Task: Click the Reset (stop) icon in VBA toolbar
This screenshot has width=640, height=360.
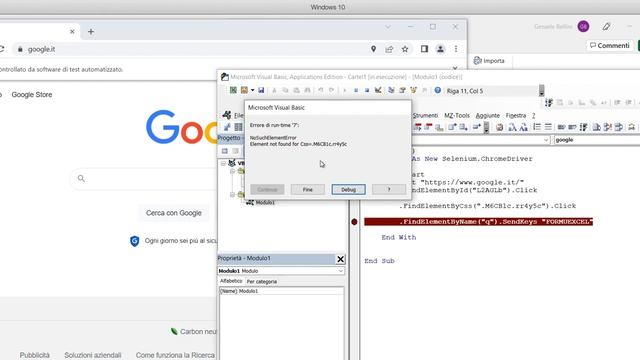Action: pos(367,90)
